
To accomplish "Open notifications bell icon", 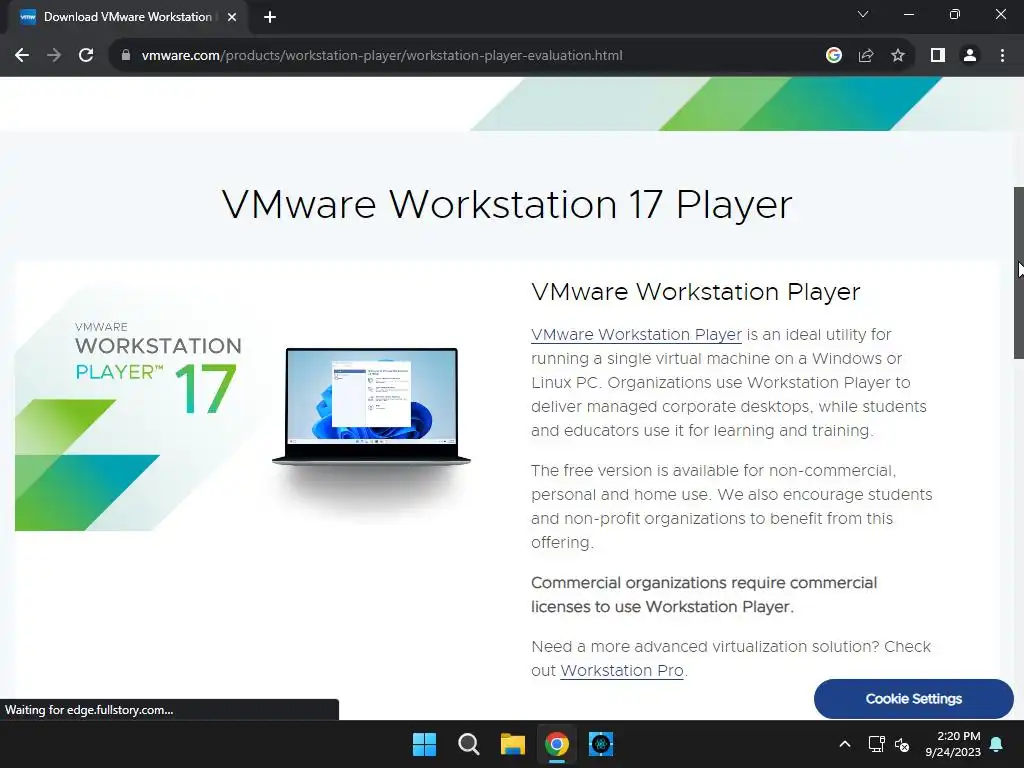I will point(997,744).
